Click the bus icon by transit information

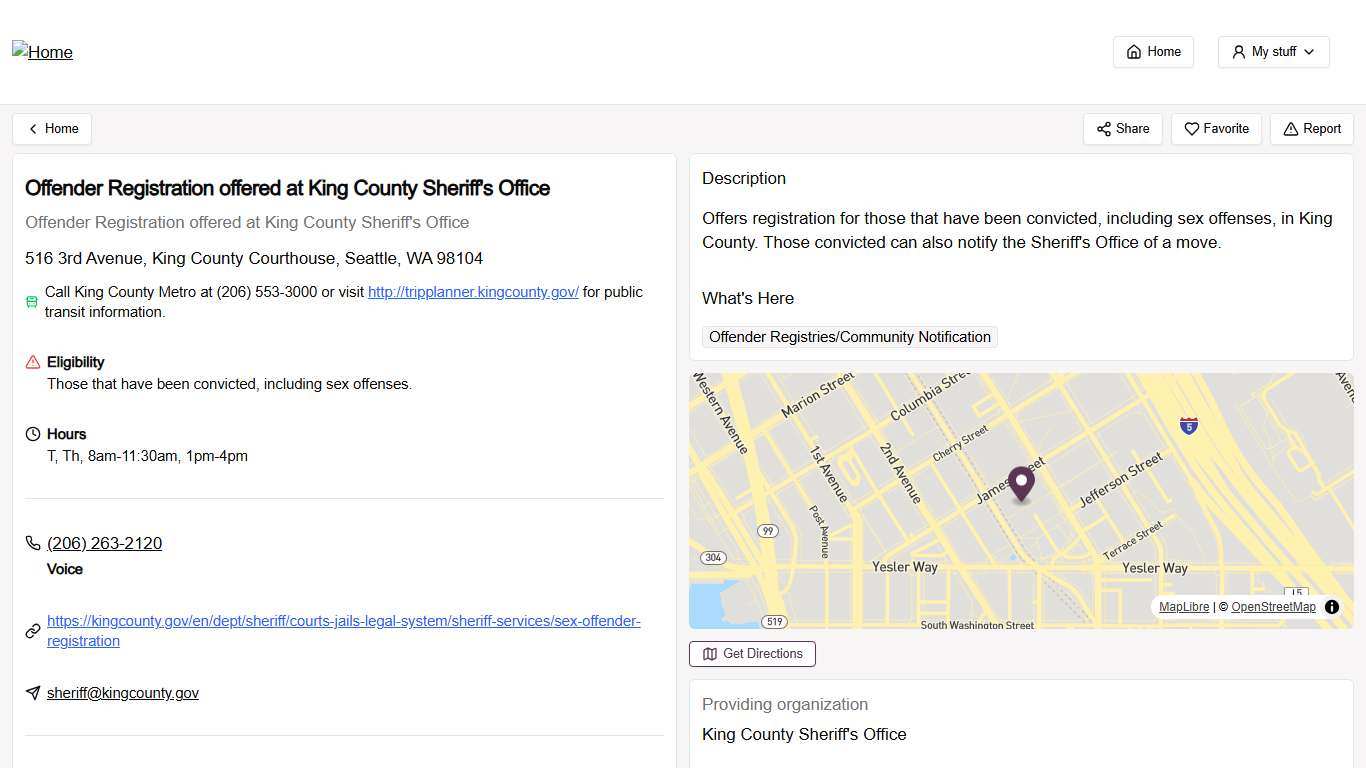[31, 301]
